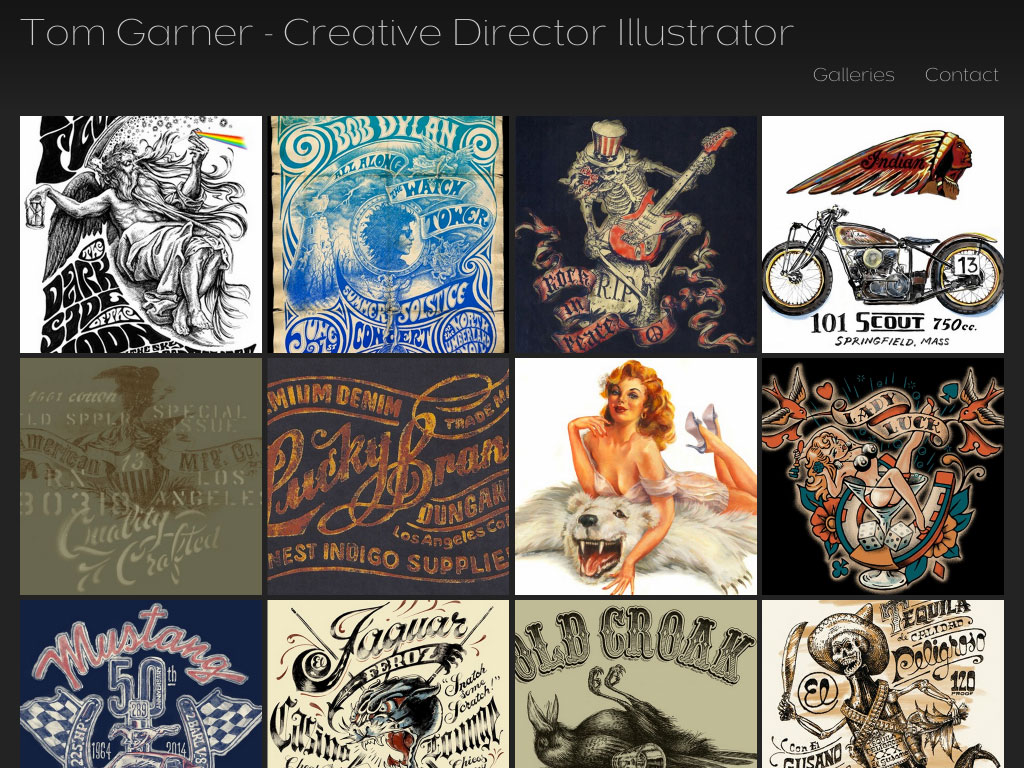View the pin-up on bear rug illustration

pos(636,476)
